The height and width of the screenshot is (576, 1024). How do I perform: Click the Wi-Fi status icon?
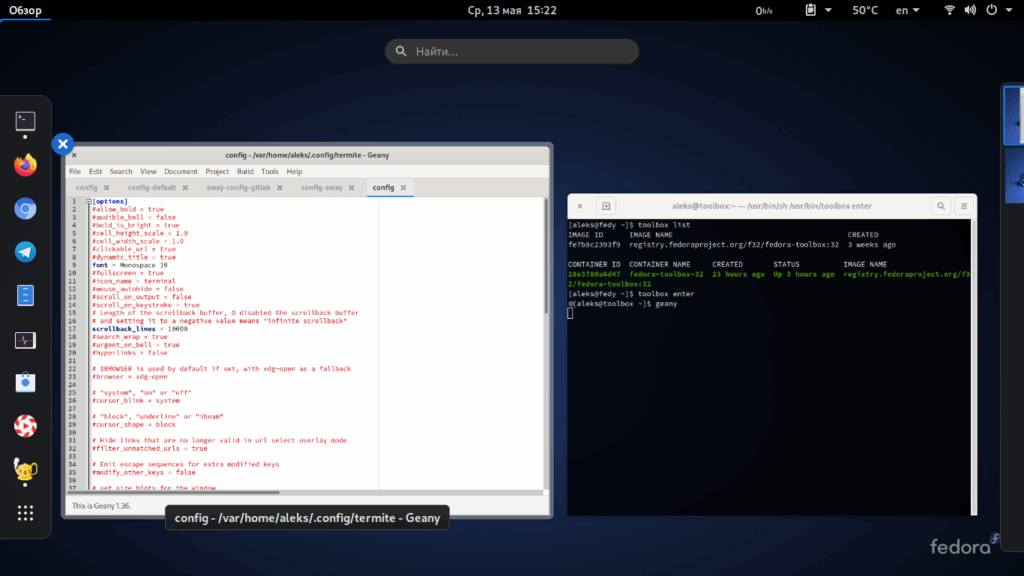[x=950, y=10]
